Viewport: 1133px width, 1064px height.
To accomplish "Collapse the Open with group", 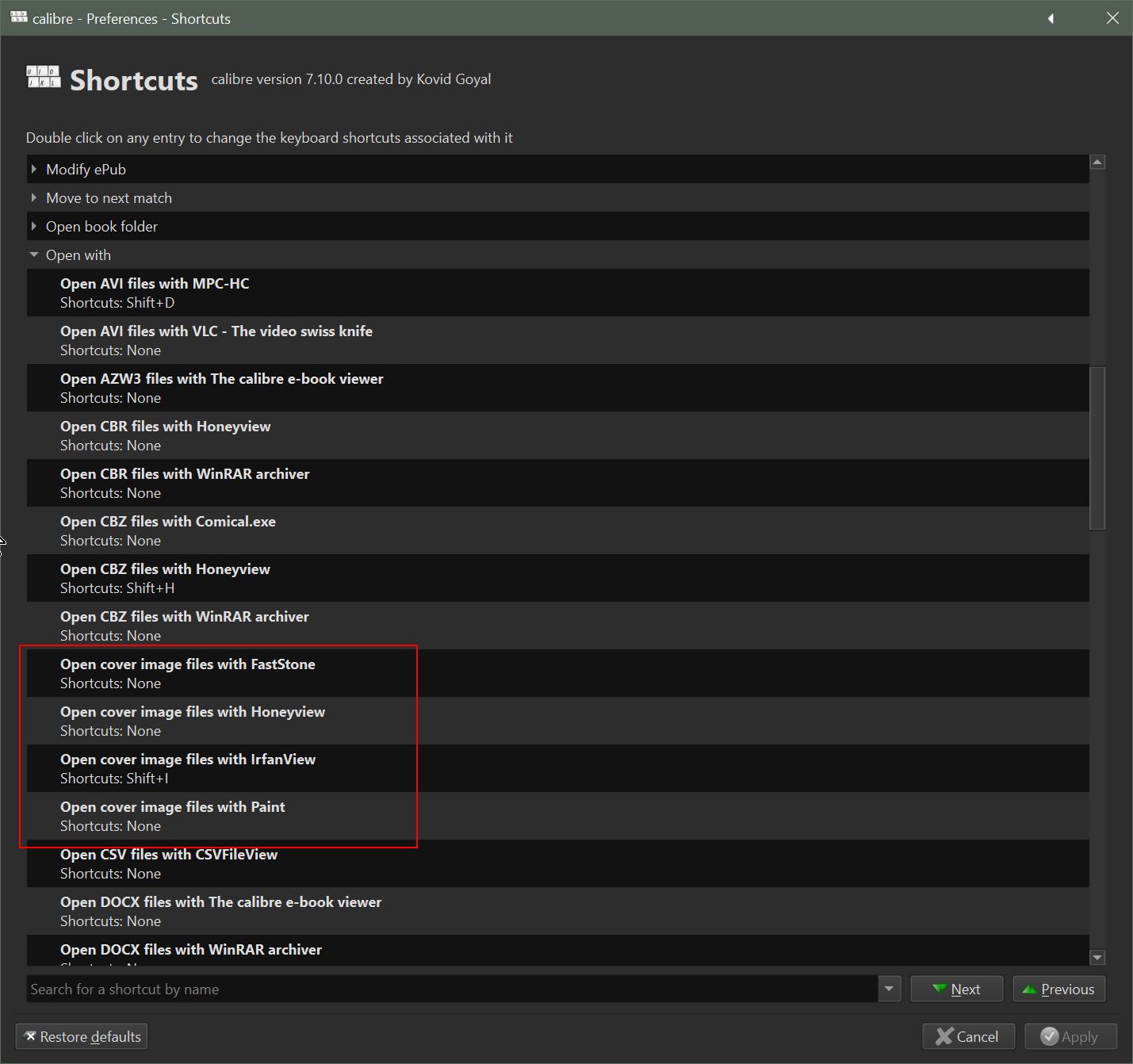I will tap(33, 255).
